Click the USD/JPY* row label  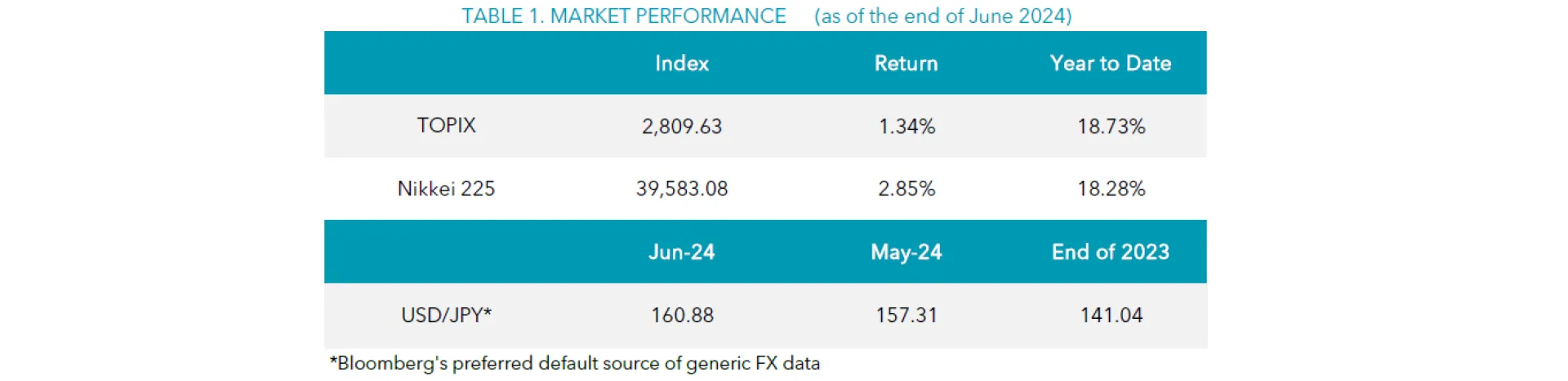[446, 315]
